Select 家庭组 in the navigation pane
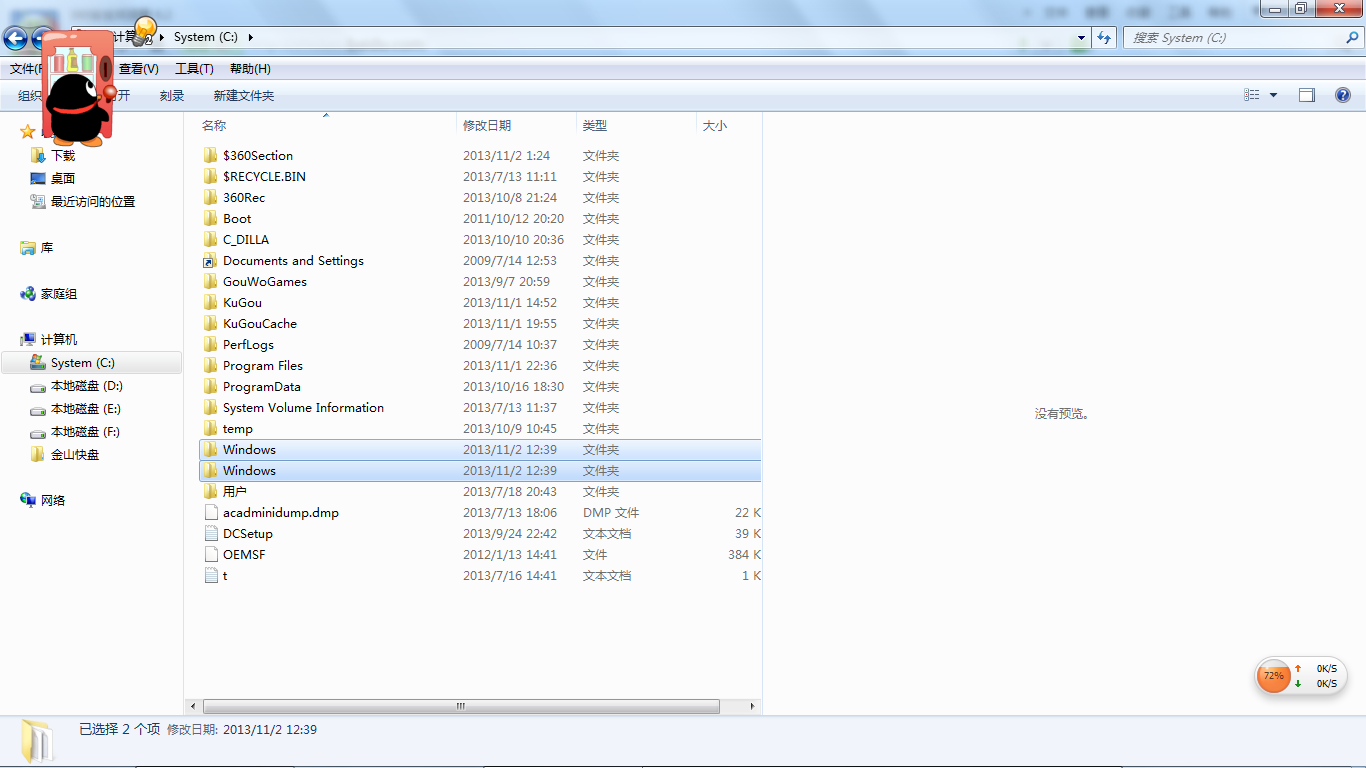The image size is (1366, 768). 59,293
